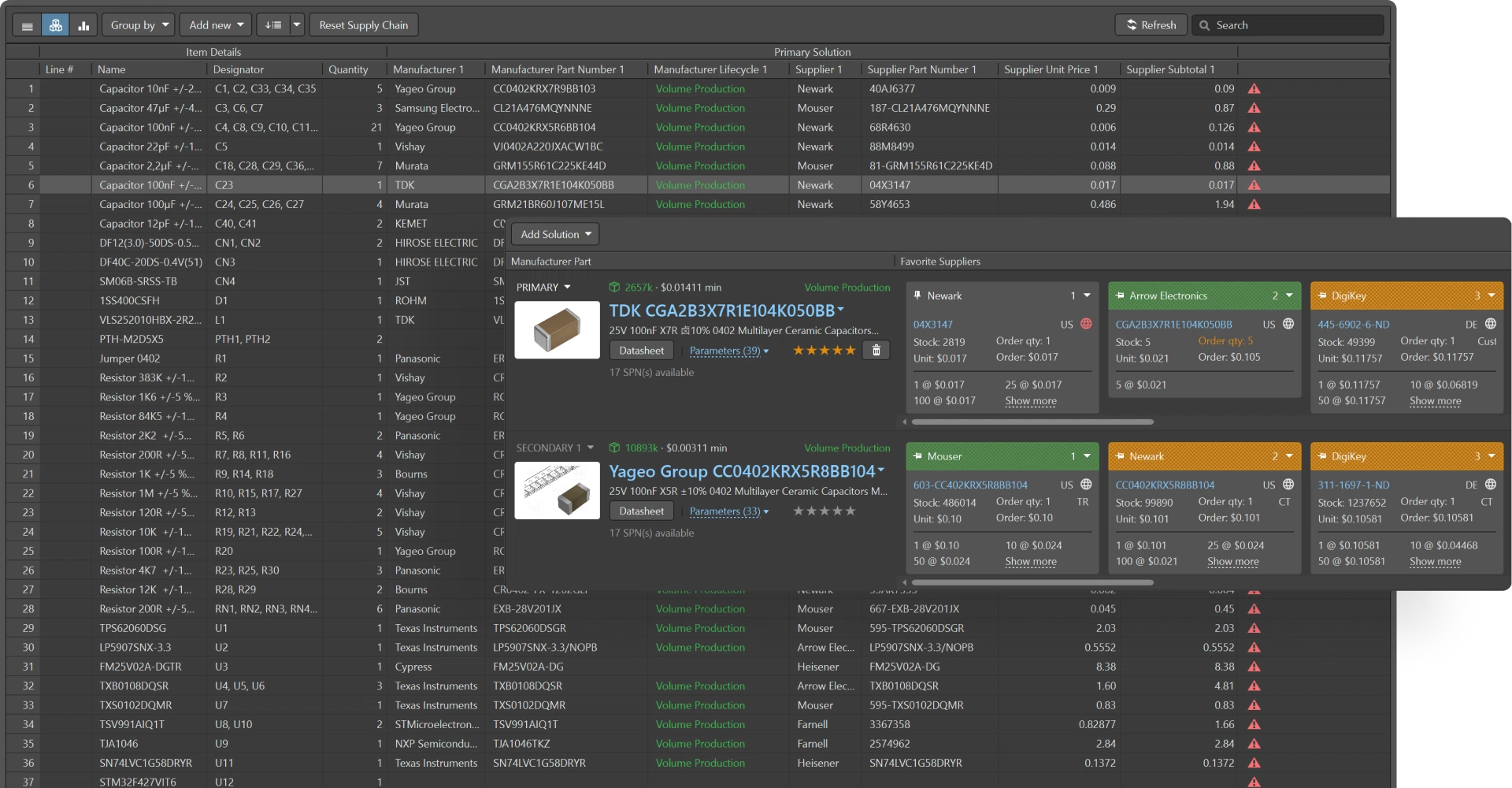Screen dimensions: 1512x788
Task: Click the green box icon beside 10893k
Action: point(615,448)
